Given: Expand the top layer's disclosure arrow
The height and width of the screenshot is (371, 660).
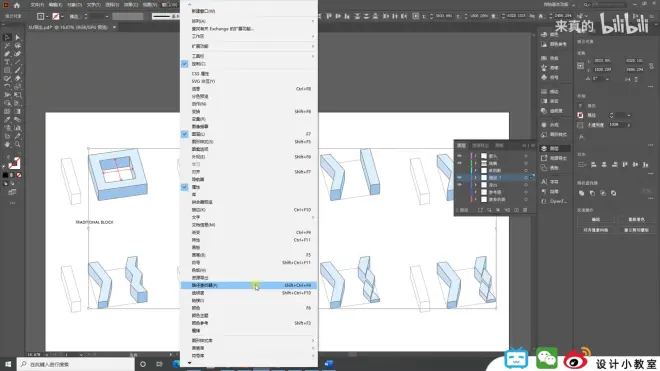Looking at the screenshot, I should (x=476, y=156).
